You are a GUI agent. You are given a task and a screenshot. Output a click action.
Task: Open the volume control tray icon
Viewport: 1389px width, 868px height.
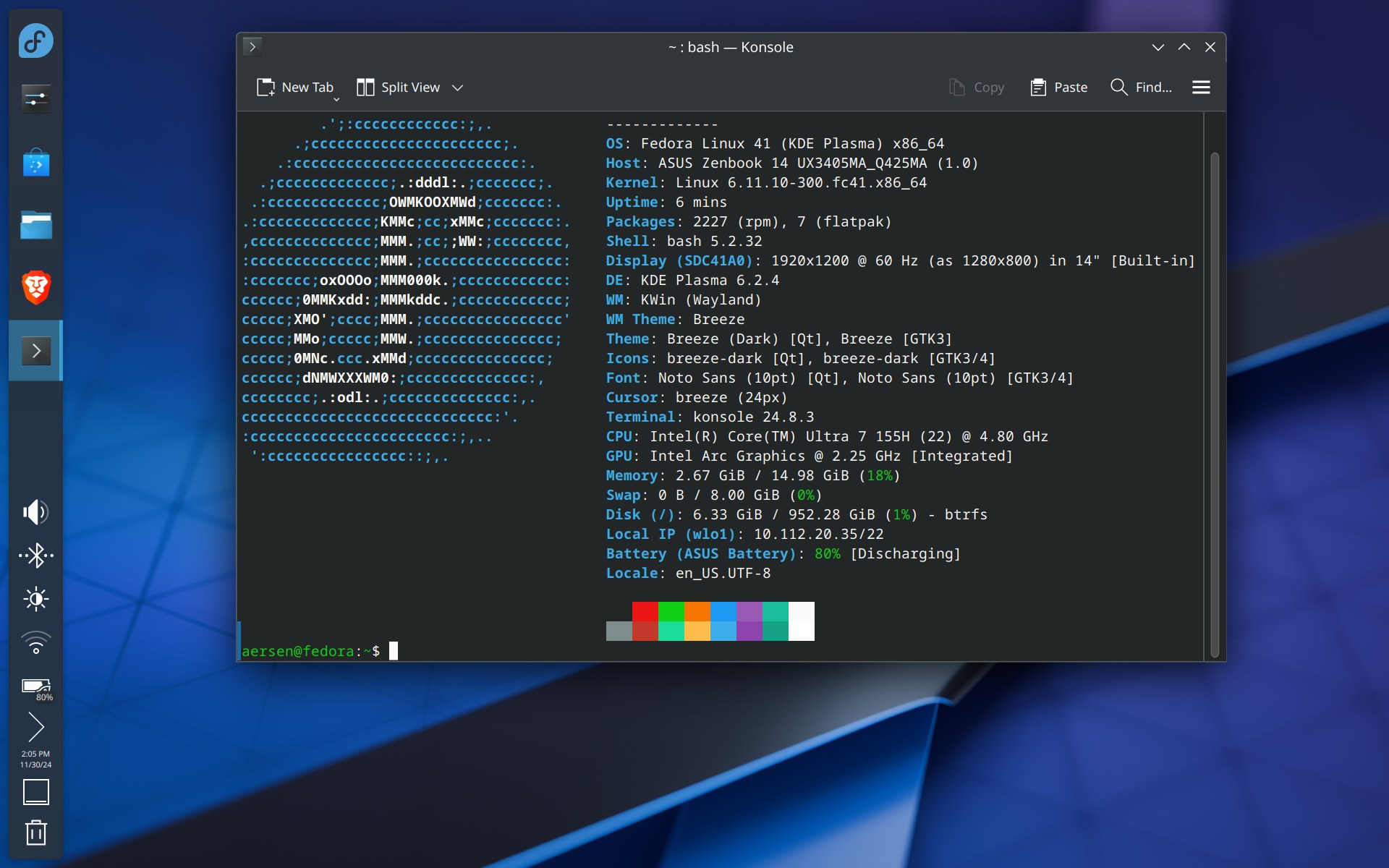[35, 512]
